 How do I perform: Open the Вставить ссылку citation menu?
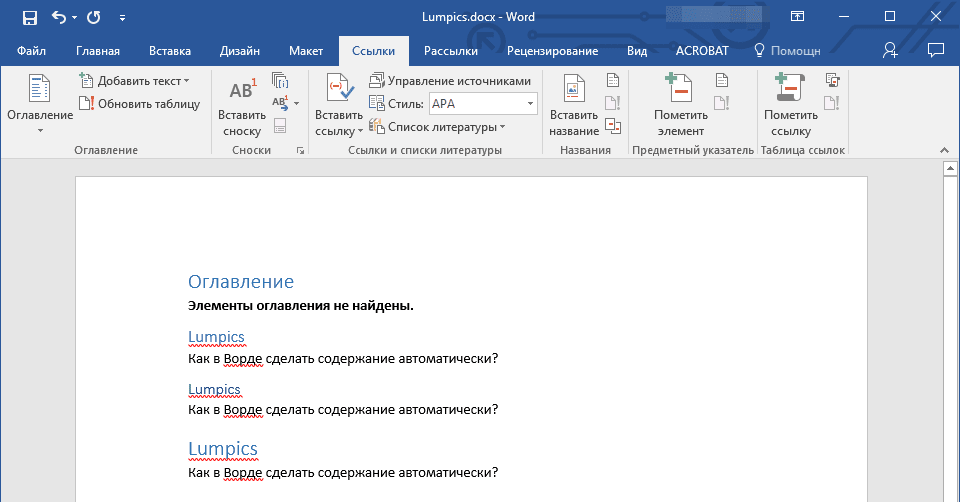(339, 105)
